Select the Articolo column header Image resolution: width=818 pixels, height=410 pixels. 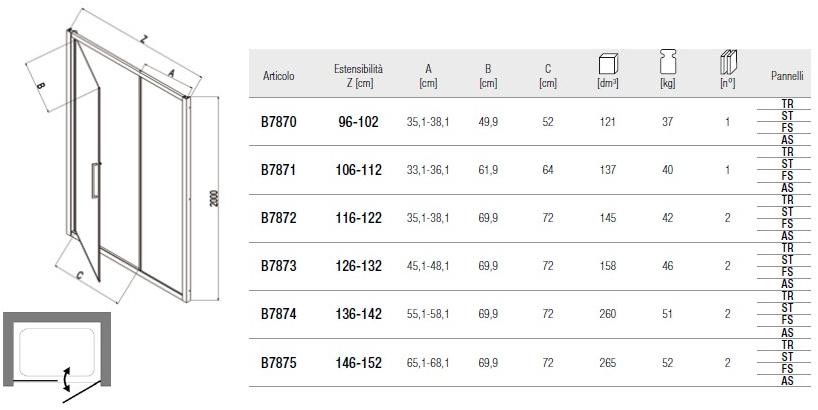[x=278, y=76]
